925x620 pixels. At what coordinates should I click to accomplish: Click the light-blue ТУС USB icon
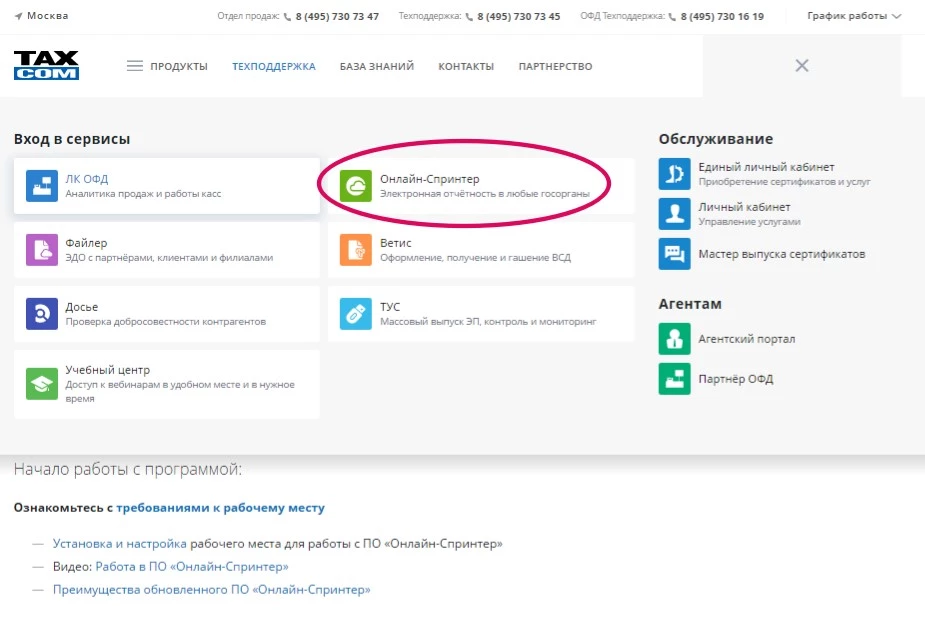pos(356,314)
